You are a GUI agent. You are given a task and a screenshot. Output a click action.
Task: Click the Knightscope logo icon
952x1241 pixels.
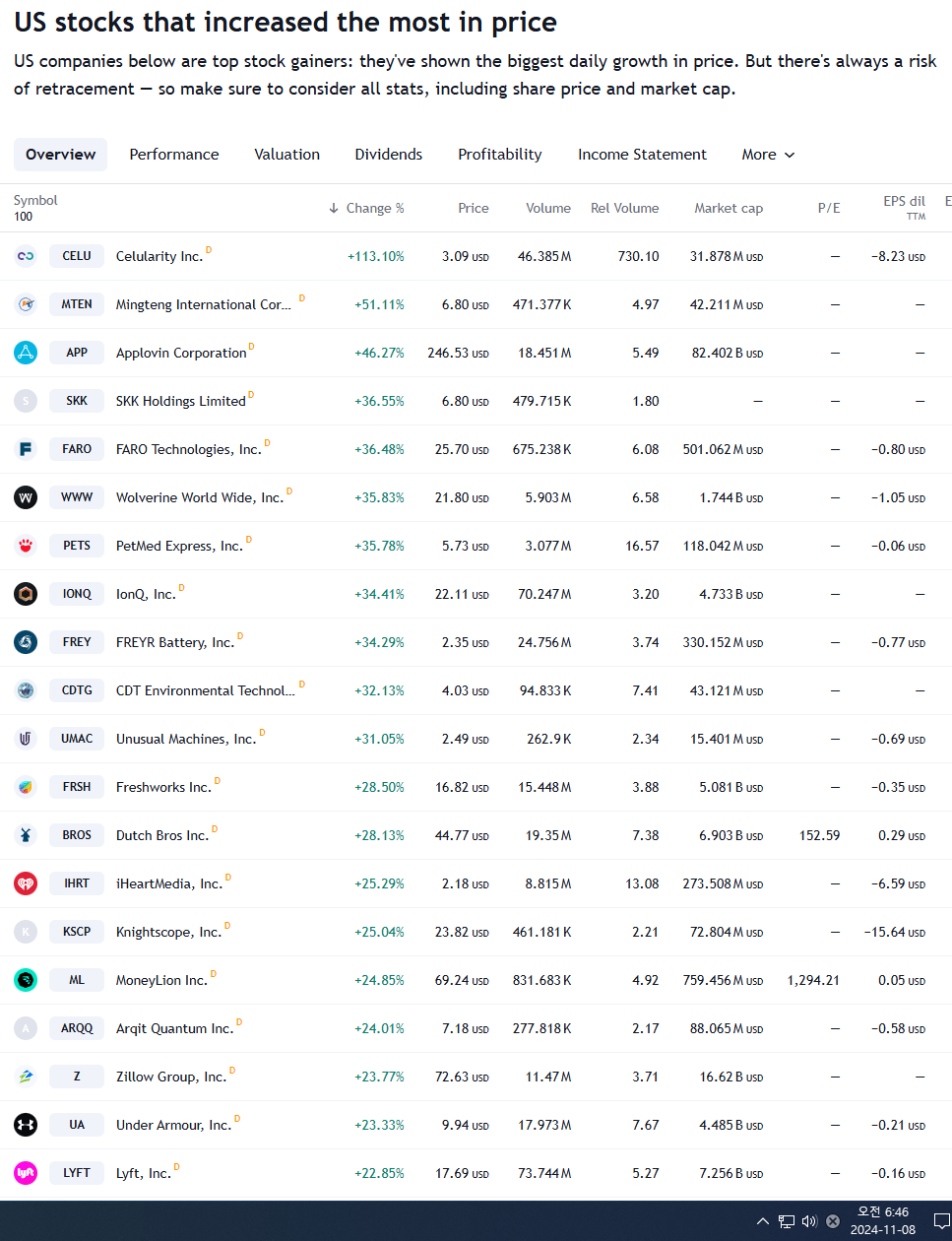(x=26, y=932)
